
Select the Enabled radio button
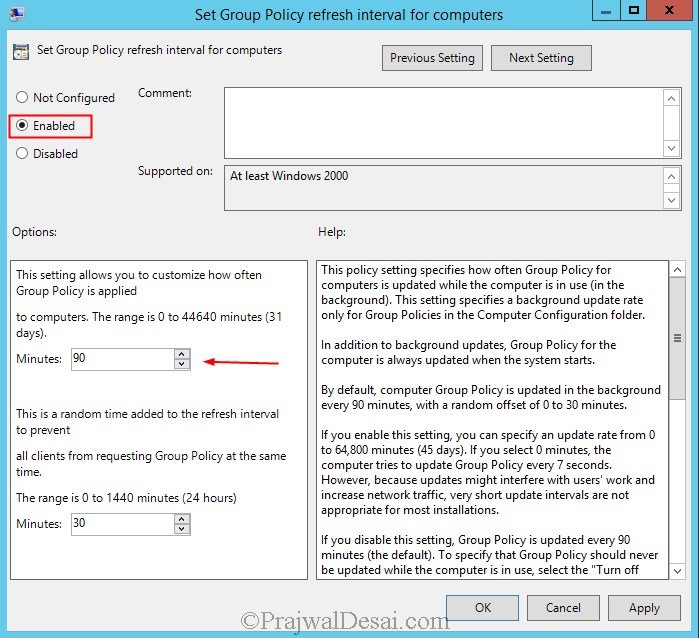coord(22,125)
